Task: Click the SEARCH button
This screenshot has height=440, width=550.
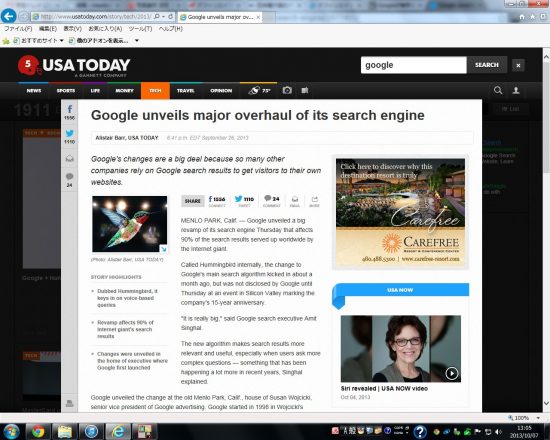Action: pyautogui.click(x=487, y=65)
